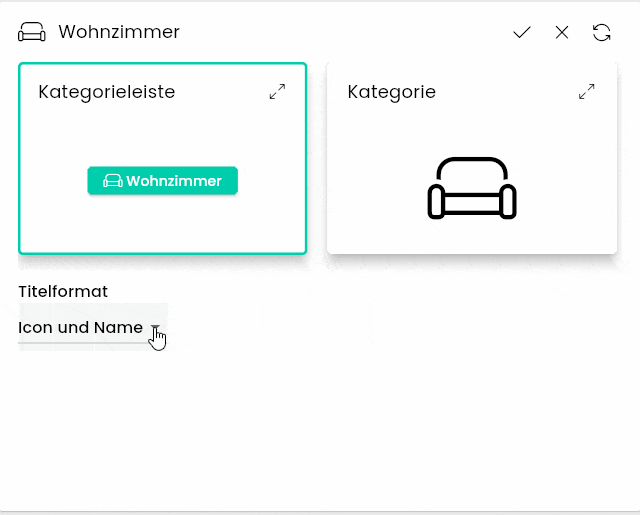Reset settings with the refresh icon
The image size is (640, 515).
pos(601,33)
